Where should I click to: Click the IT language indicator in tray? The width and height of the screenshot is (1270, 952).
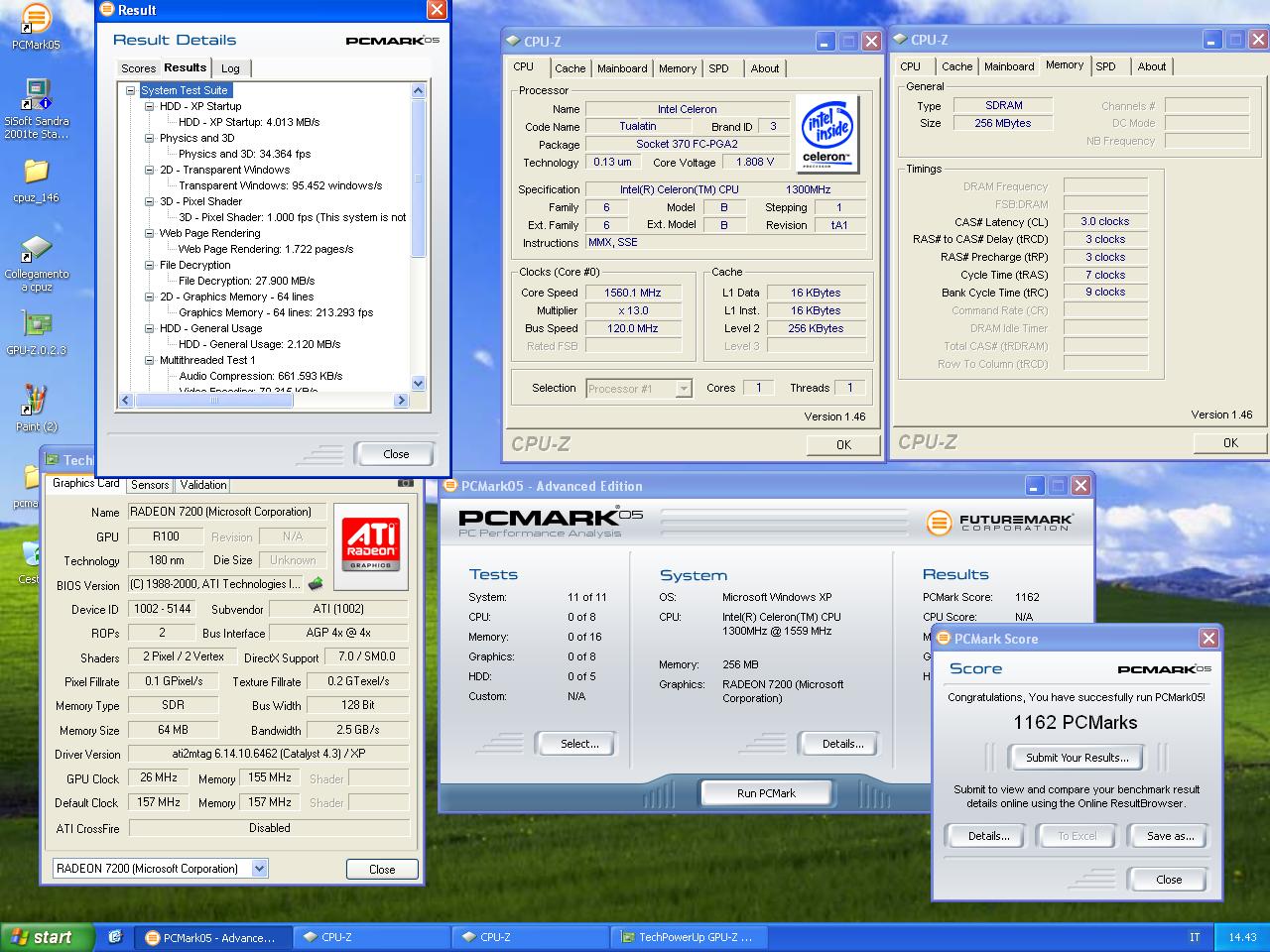pos(1195,937)
